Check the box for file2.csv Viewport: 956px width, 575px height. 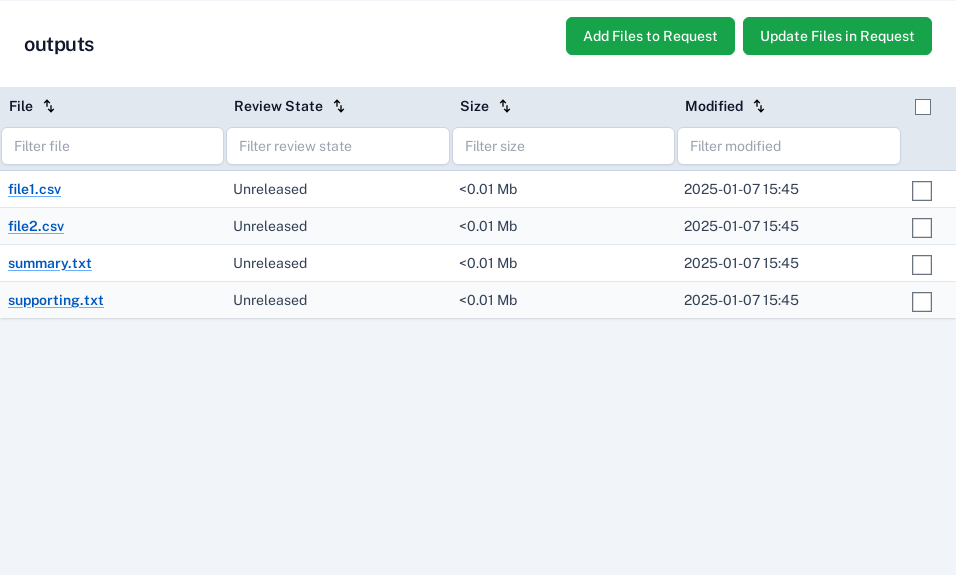click(x=921, y=227)
